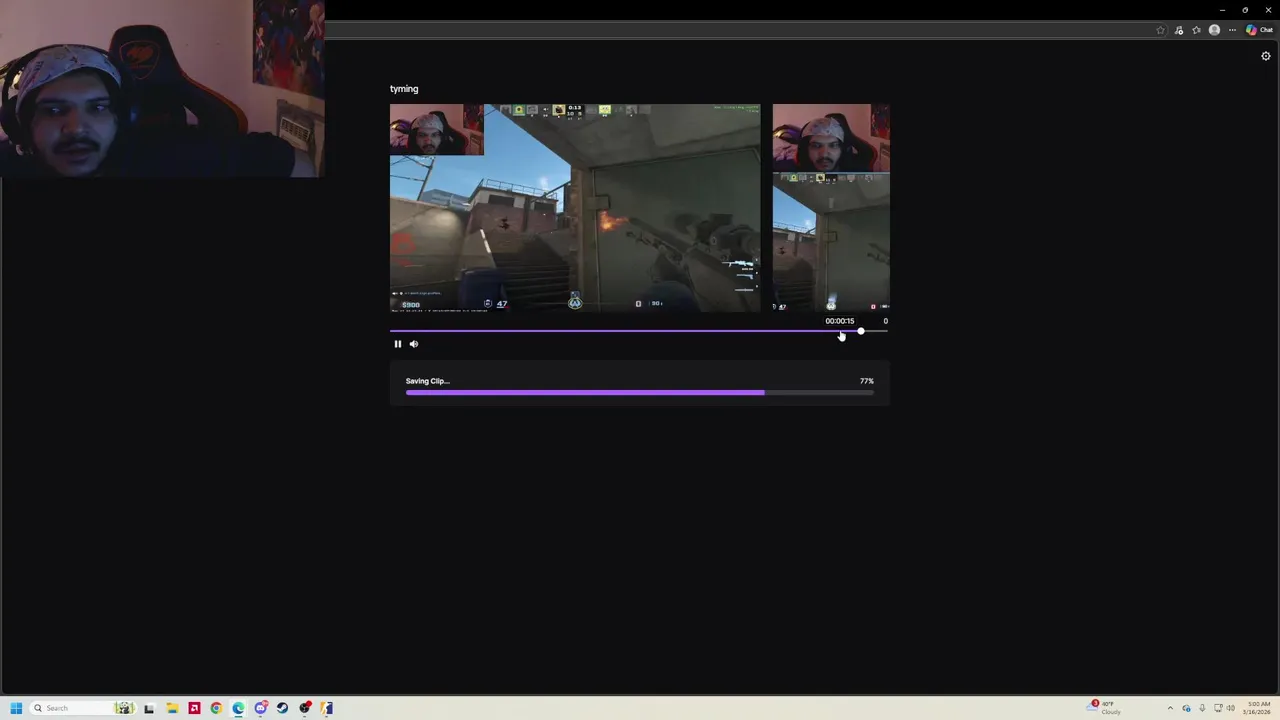Click the 'Saving Clip...' label
The height and width of the screenshot is (720, 1280).
point(428,381)
